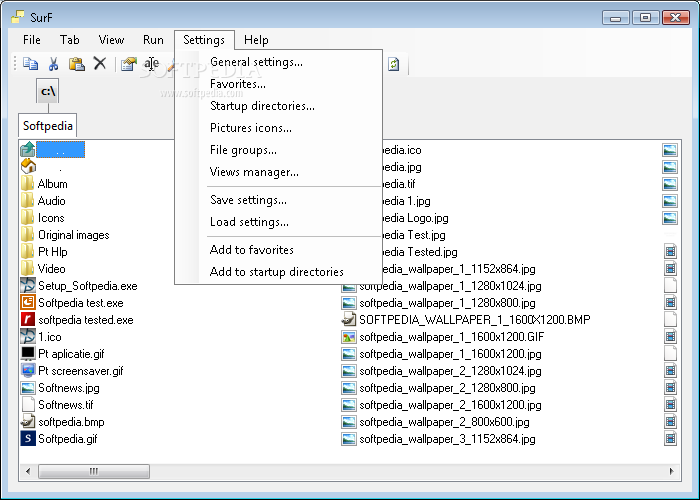Click the softpedia.bmp paint icon

coord(28,421)
